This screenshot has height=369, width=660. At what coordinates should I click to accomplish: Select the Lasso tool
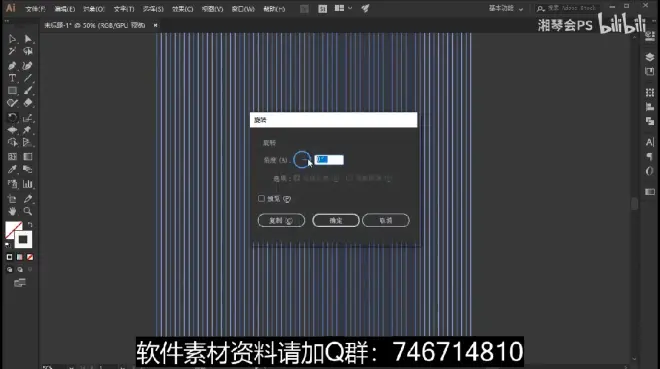(28, 51)
